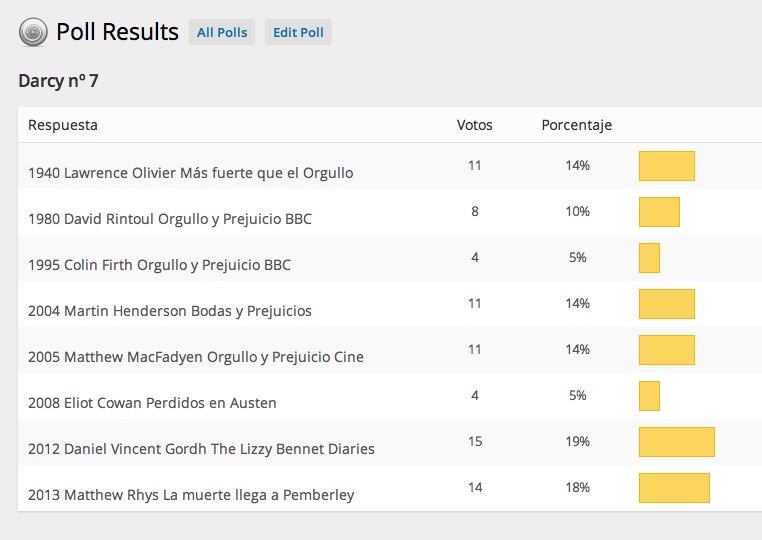Select the 2005 Matthew MacFadyen answer row
The width and height of the screenshot is (762, 540).
click(196, 356)
